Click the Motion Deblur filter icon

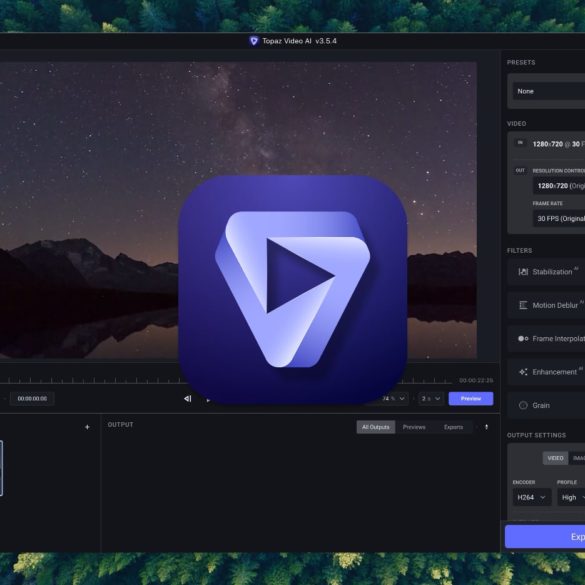point(523,305)
